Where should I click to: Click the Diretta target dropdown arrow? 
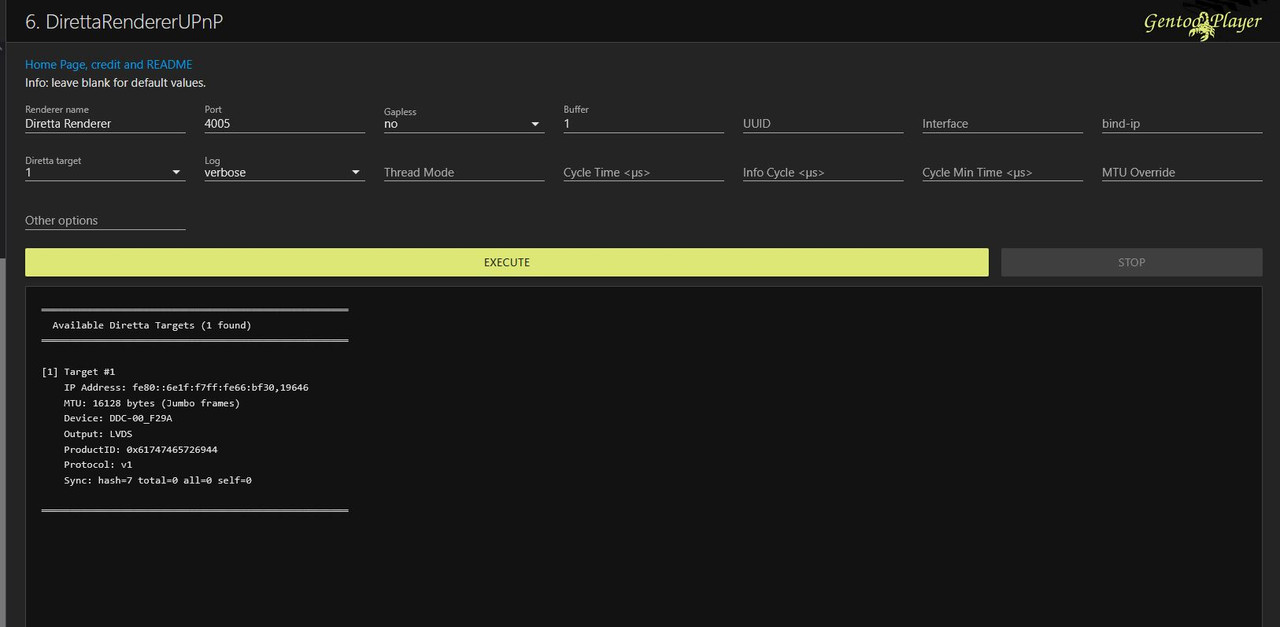177,172
